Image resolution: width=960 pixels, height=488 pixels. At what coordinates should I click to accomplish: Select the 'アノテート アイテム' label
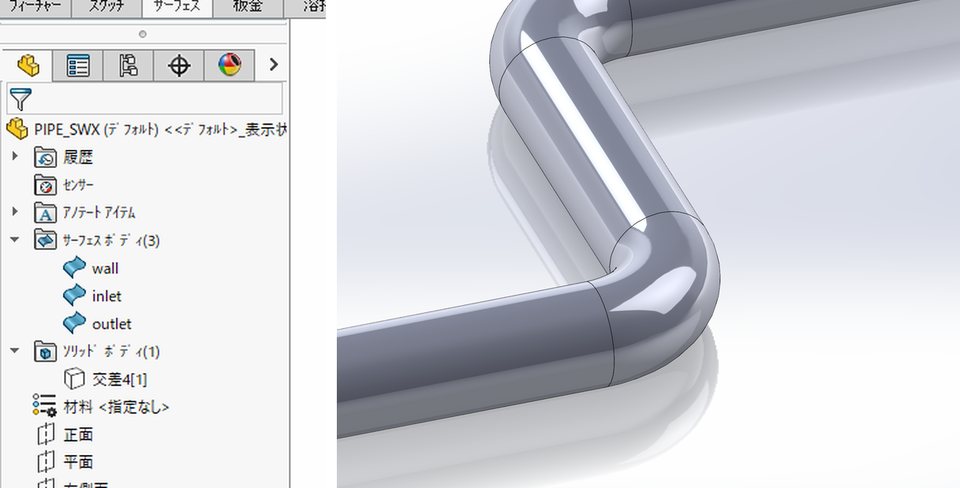(x=99, y=212)
